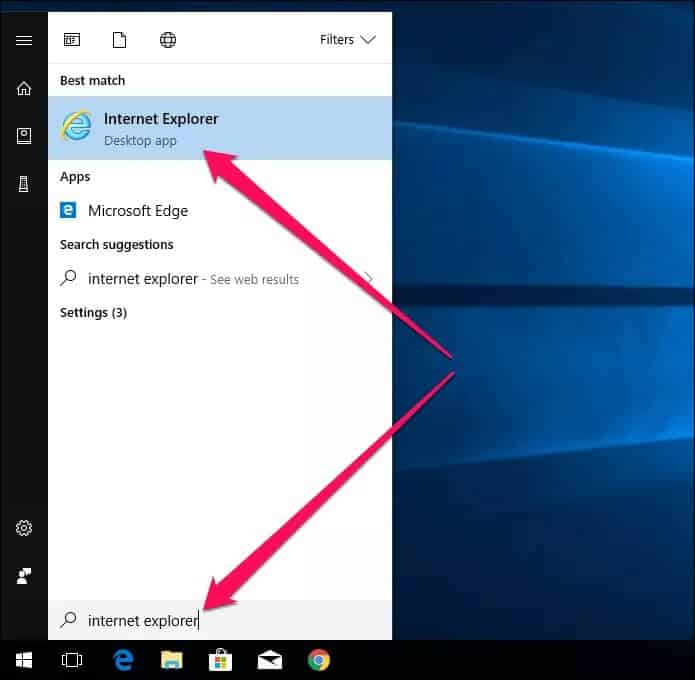Screen dimensions: 695x680
Task: Show the Settings (3) results group
Action: click(94, 313)
